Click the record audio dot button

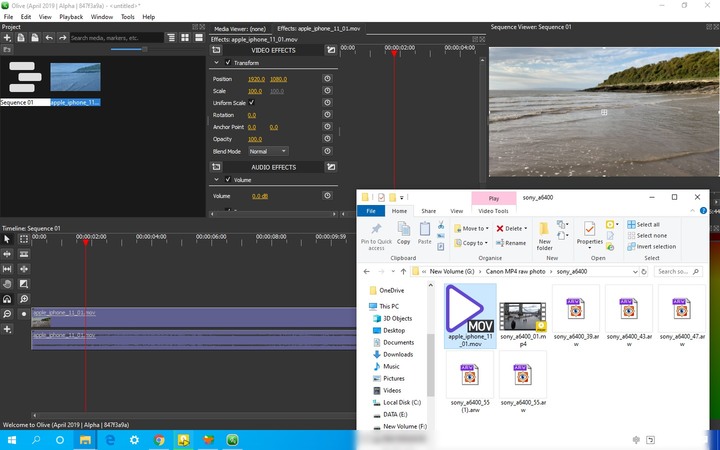[x=23, y=314]
